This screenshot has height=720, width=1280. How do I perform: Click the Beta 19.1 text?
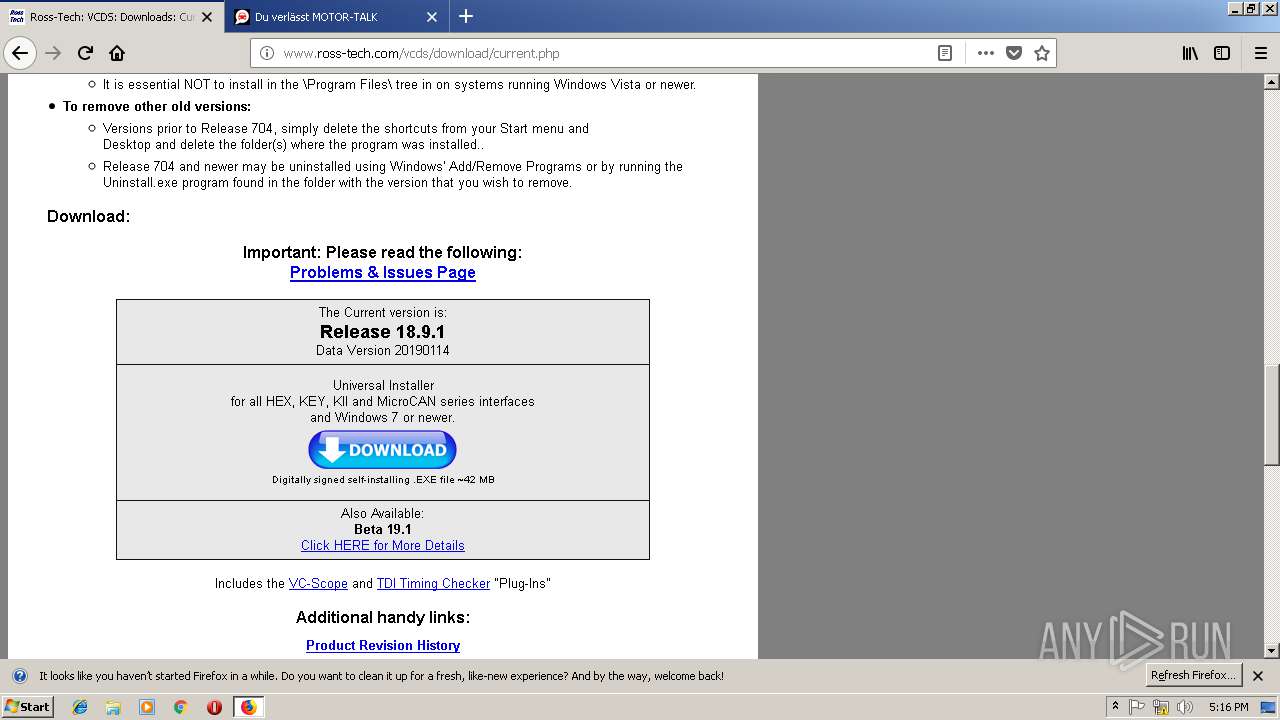pos(383,529)
